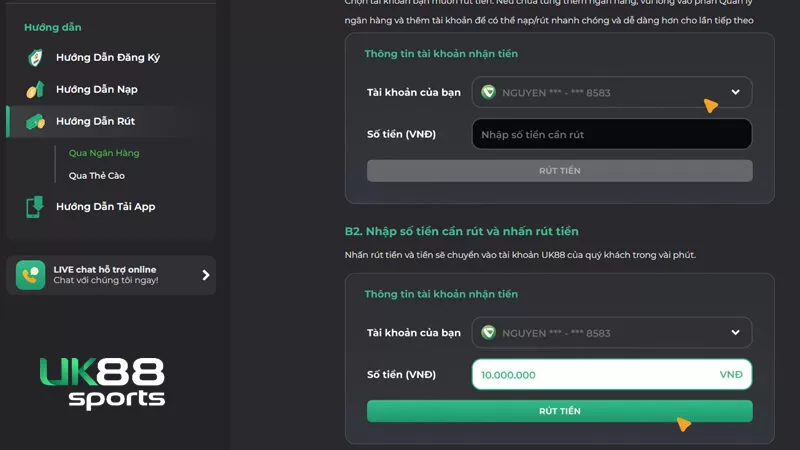Open the lower Tài khoản của bạn dropdown
The height and width of the screenshot is (450, 800).
(736, 332)
